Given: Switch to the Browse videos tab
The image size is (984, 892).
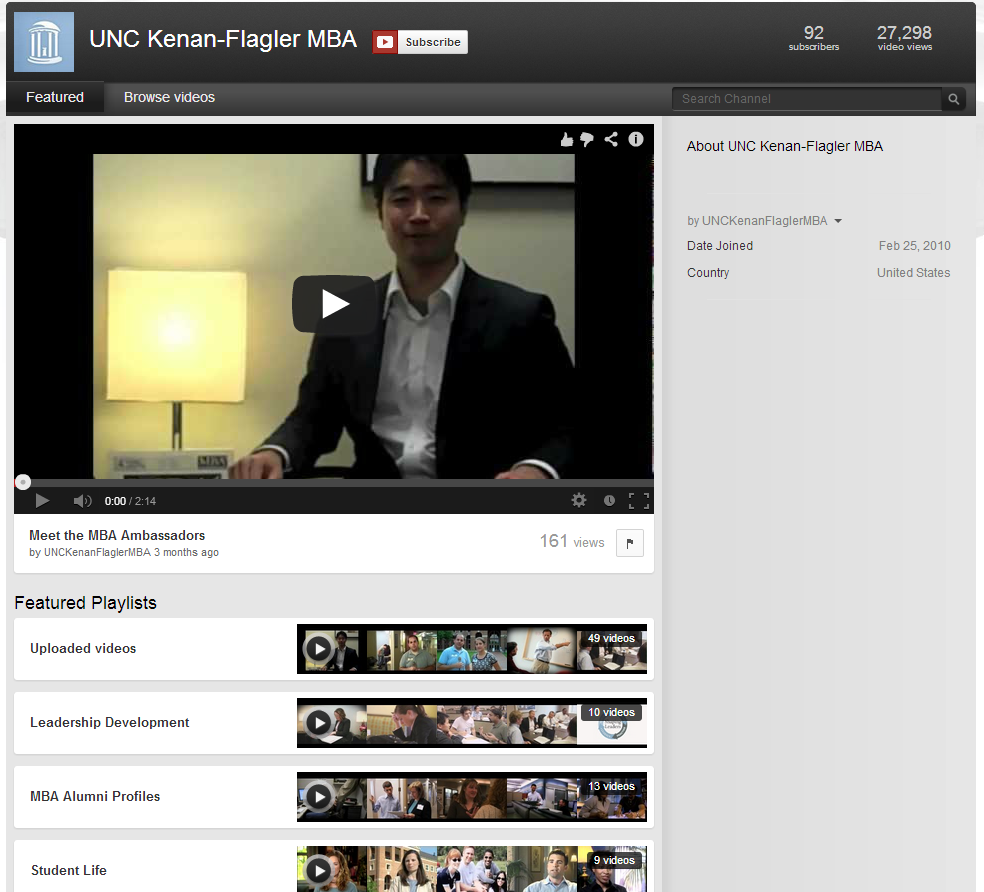Looking at the screenshot, I should [x=169, y=98].
